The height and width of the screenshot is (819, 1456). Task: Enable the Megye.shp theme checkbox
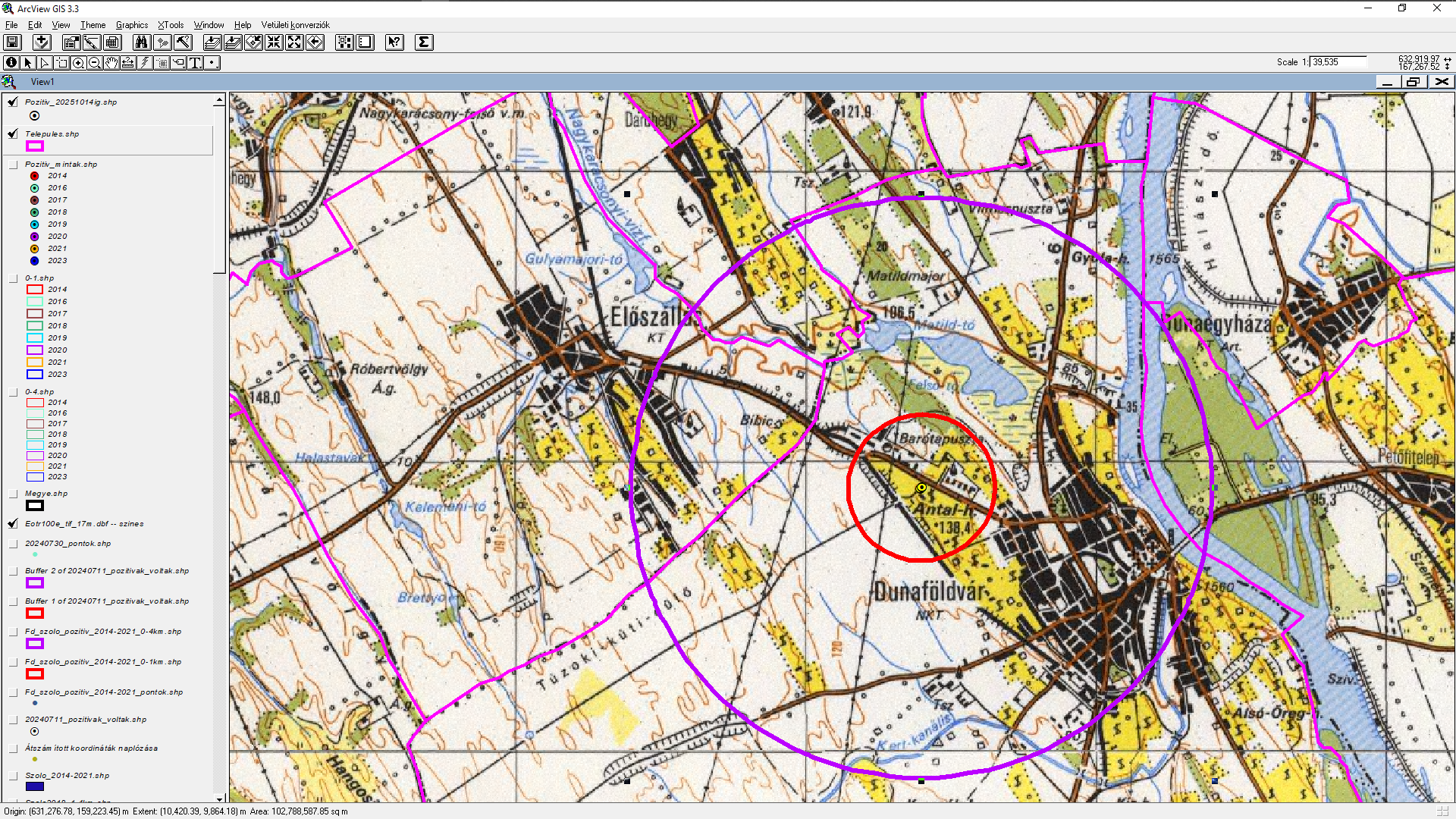(x=13, y=494)
